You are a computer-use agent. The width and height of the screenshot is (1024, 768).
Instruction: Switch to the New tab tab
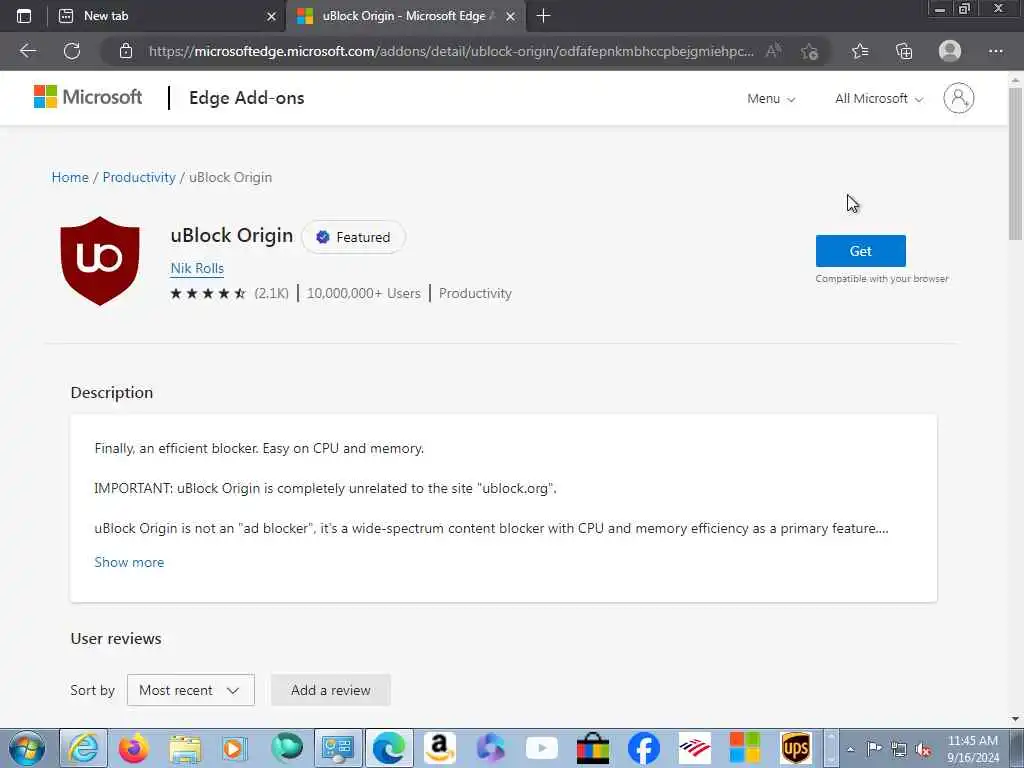[x=167, y=16]
